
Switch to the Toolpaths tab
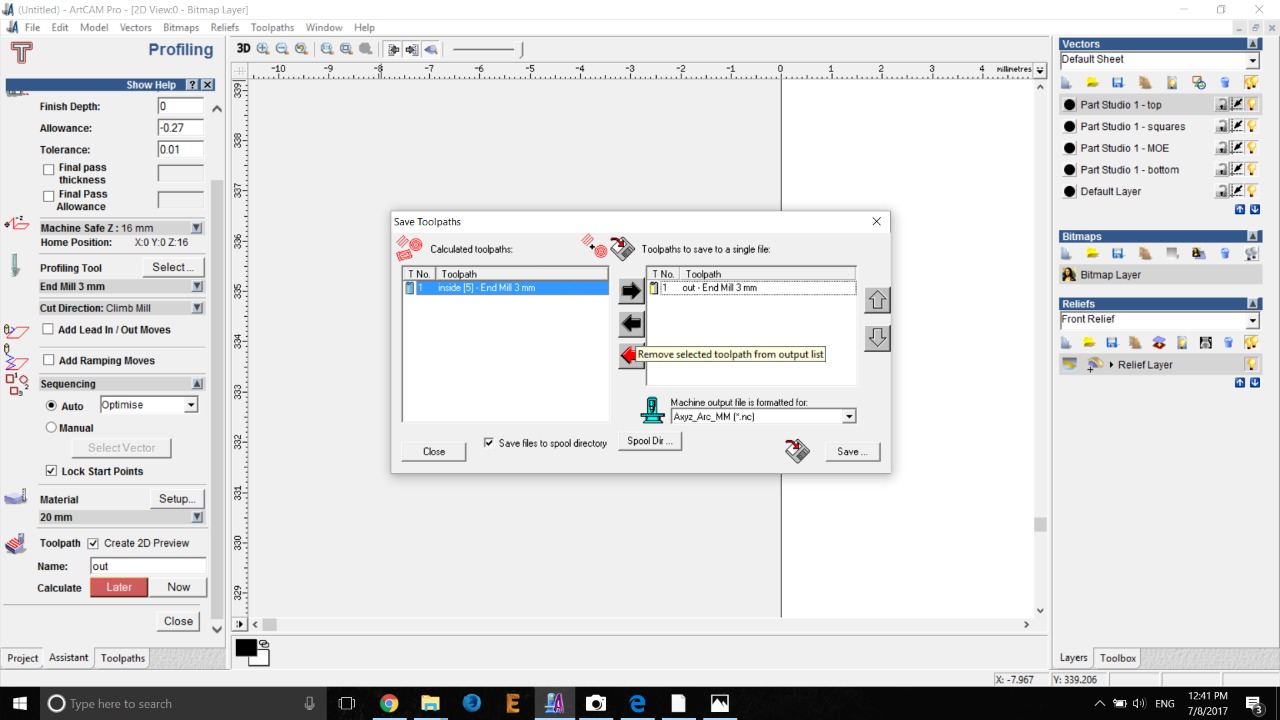point(123,658)
